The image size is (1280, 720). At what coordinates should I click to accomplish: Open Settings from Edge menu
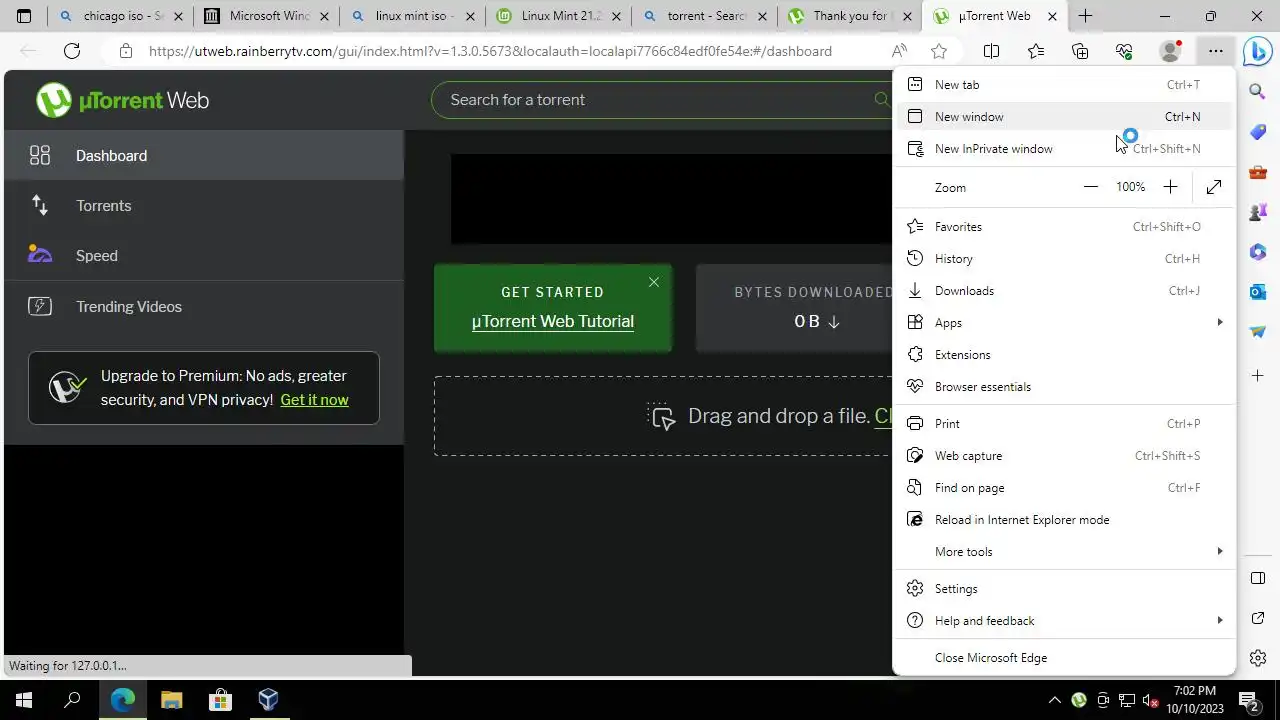pyautogui.click(x=1064, y=589)
